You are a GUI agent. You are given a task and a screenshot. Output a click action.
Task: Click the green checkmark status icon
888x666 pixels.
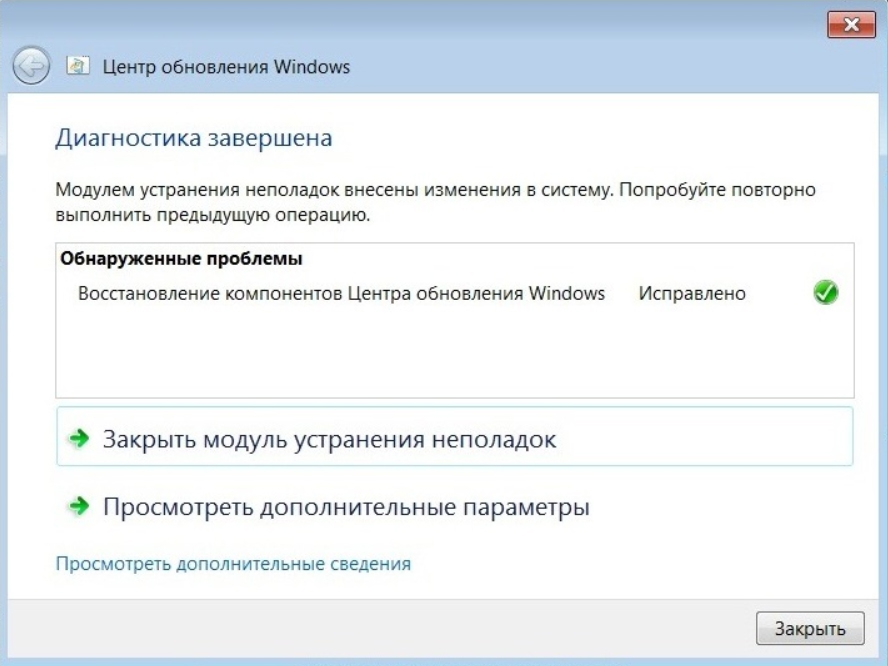[x=825, y=293]
